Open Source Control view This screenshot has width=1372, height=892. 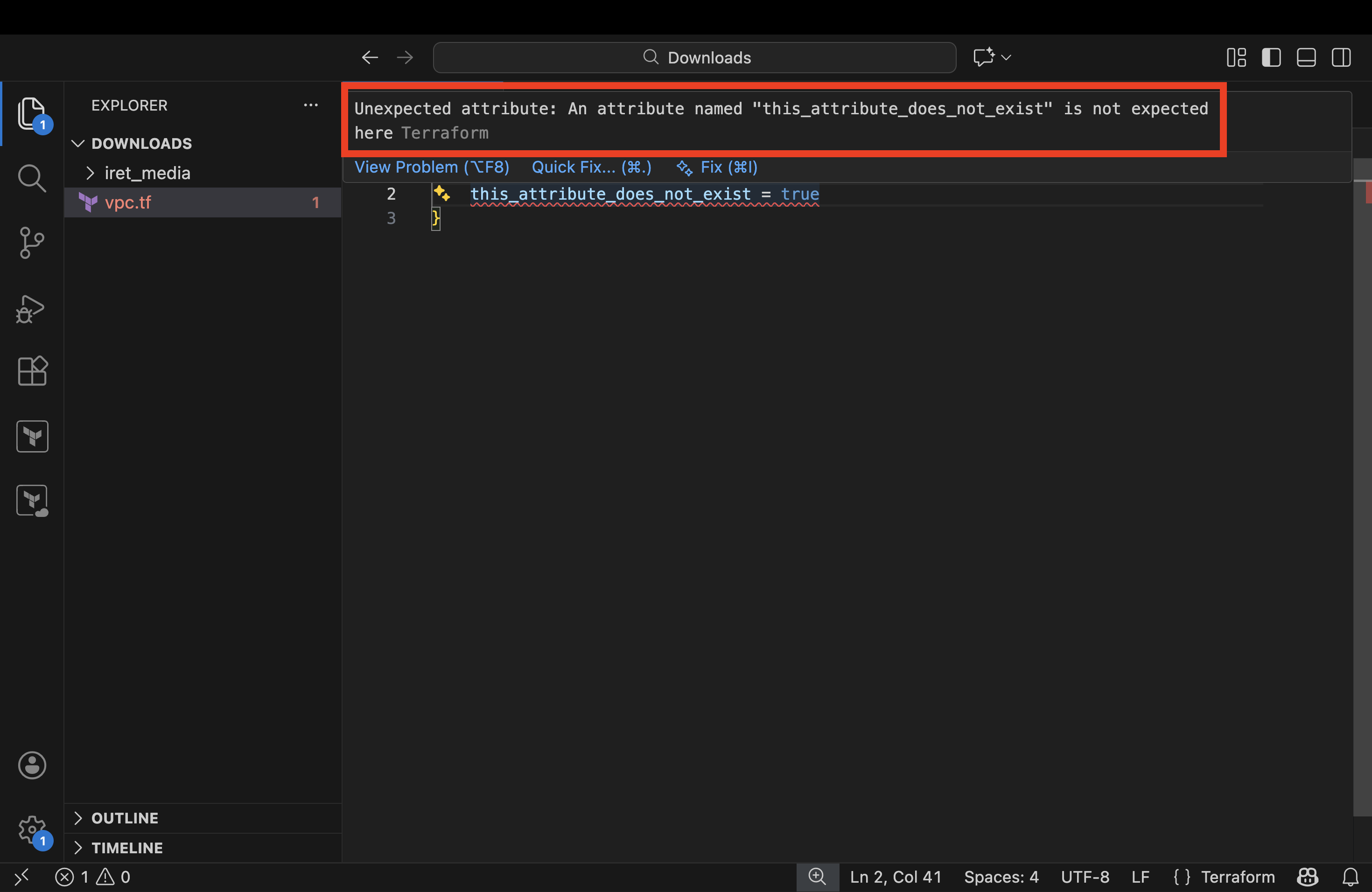(32, 243)
